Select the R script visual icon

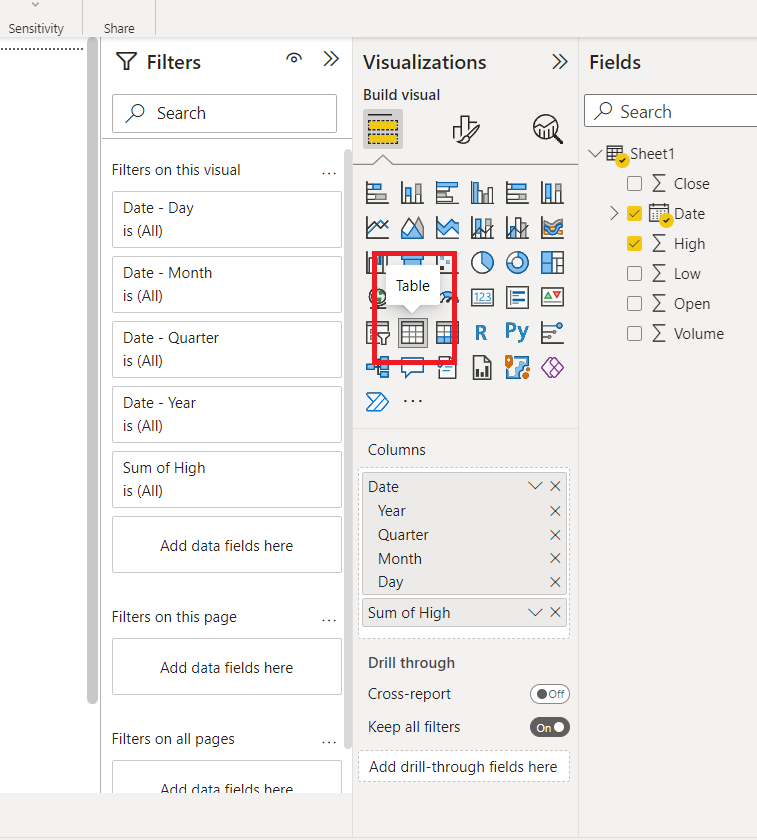tap(482, 332)
